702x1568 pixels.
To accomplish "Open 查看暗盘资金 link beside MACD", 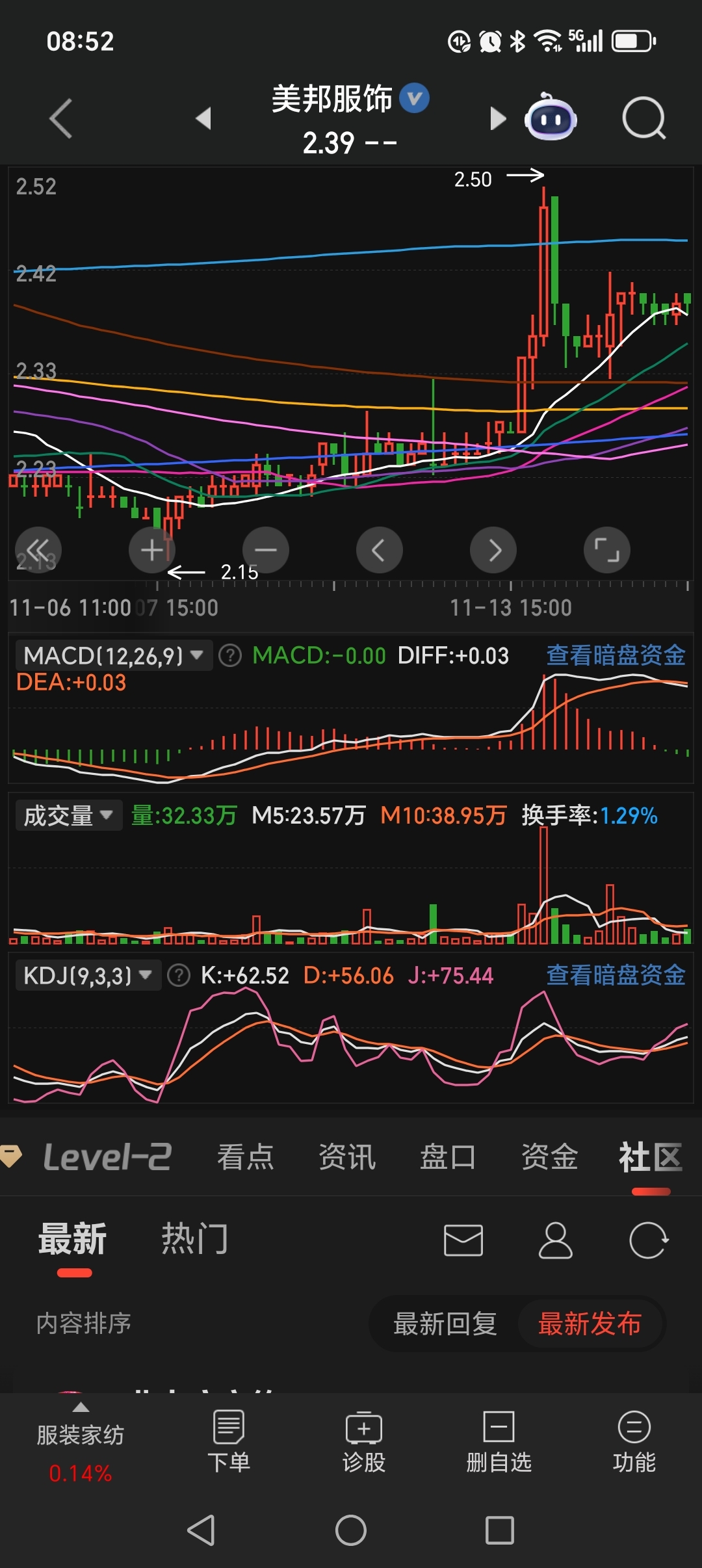I will (x=616, y=655).
